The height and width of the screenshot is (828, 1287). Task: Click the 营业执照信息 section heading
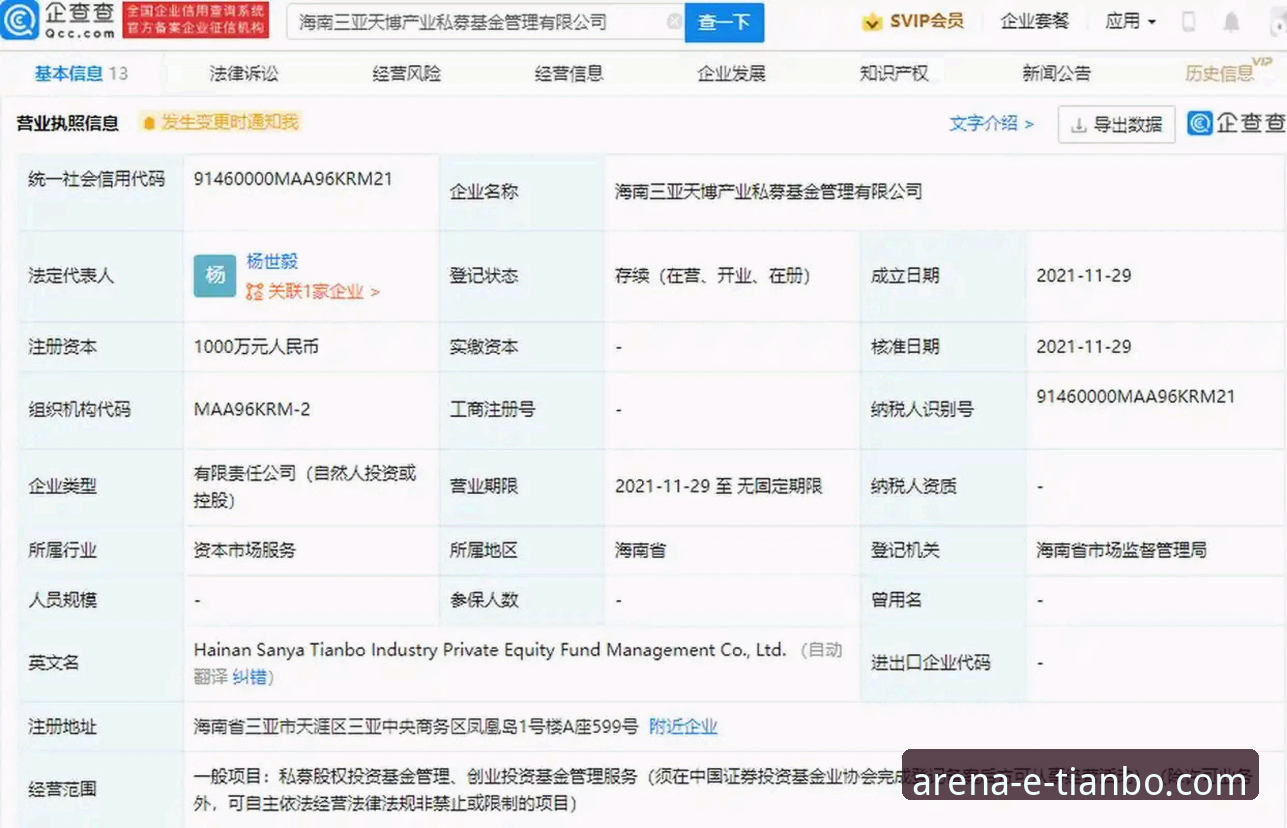(x=67, y=123)
